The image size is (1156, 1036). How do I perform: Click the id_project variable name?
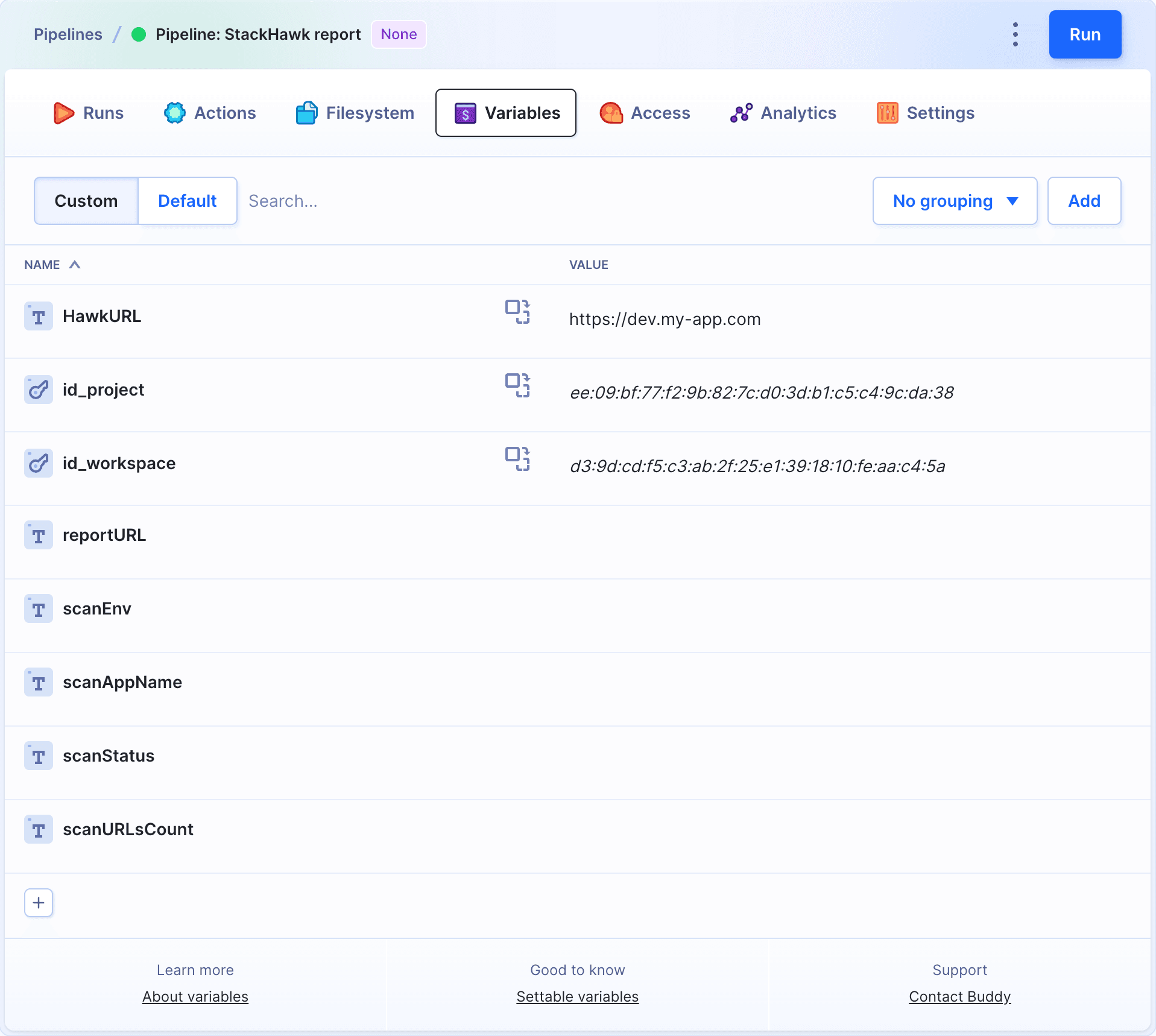click(103, 390)
